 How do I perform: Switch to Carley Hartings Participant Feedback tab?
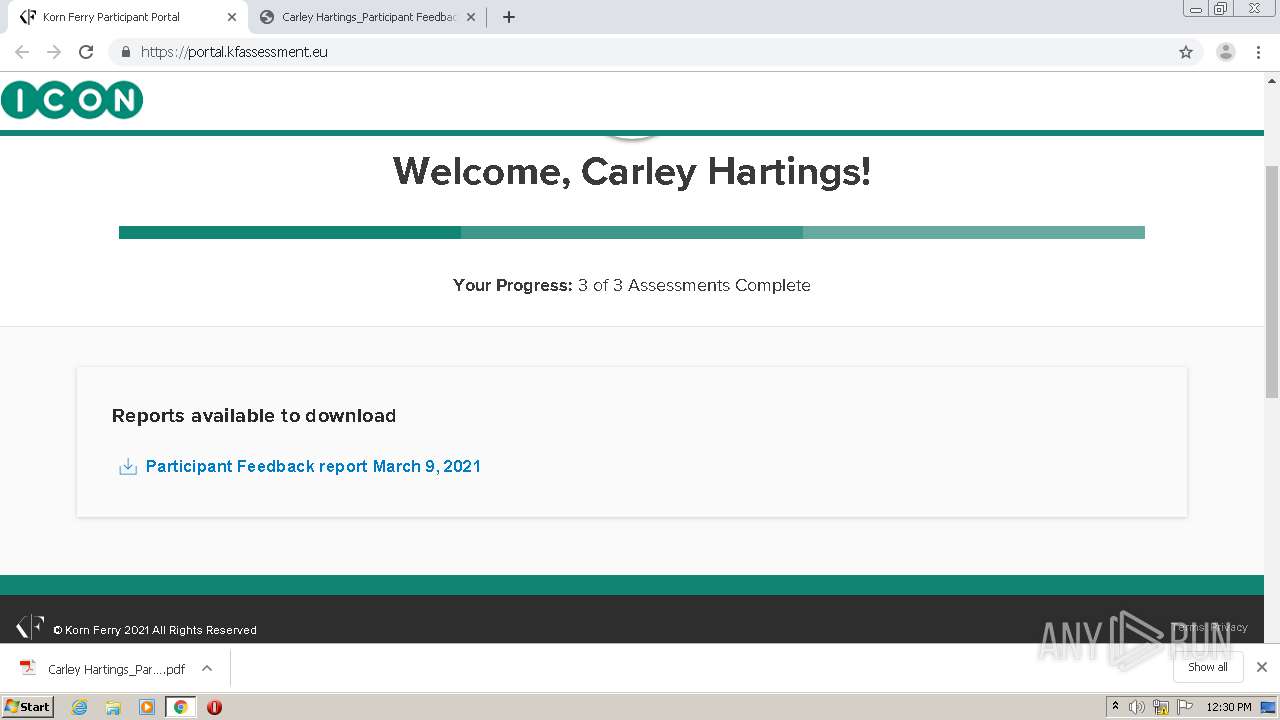point(368,17)
